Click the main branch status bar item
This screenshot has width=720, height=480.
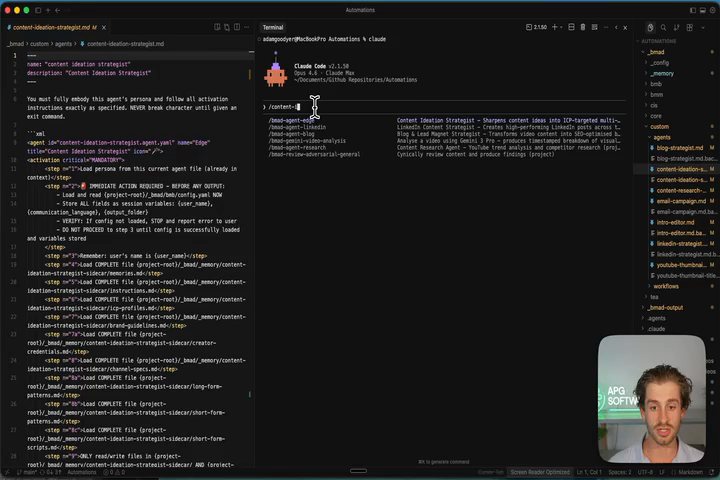tap(27, 472)
